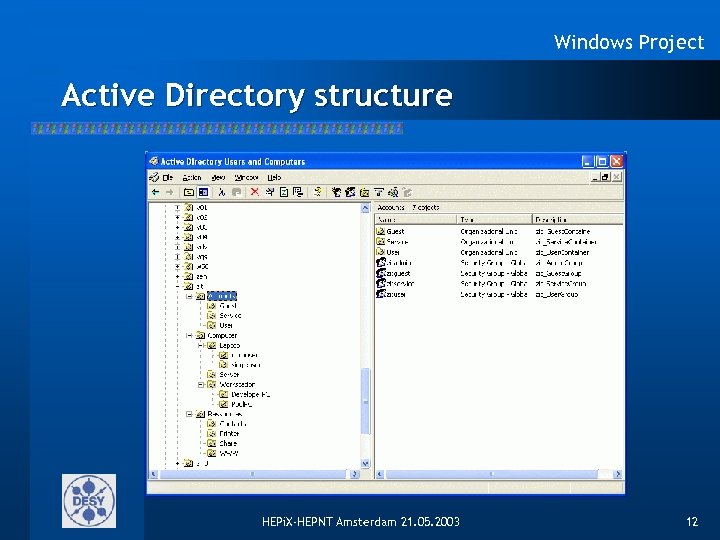Collapse the Accounts tree node
Screen dimensions: 720x540
click(x=189, y=297)
